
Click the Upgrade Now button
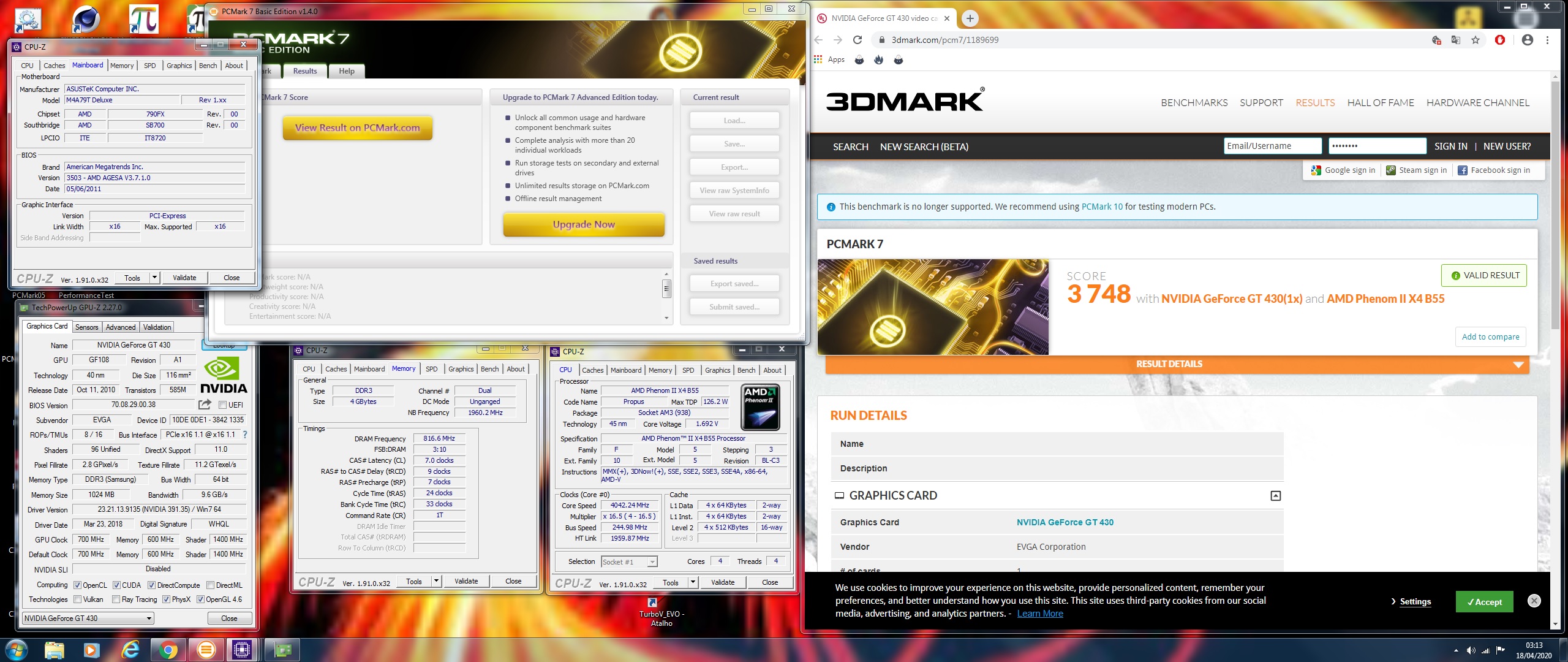click(x=584, y=224)
